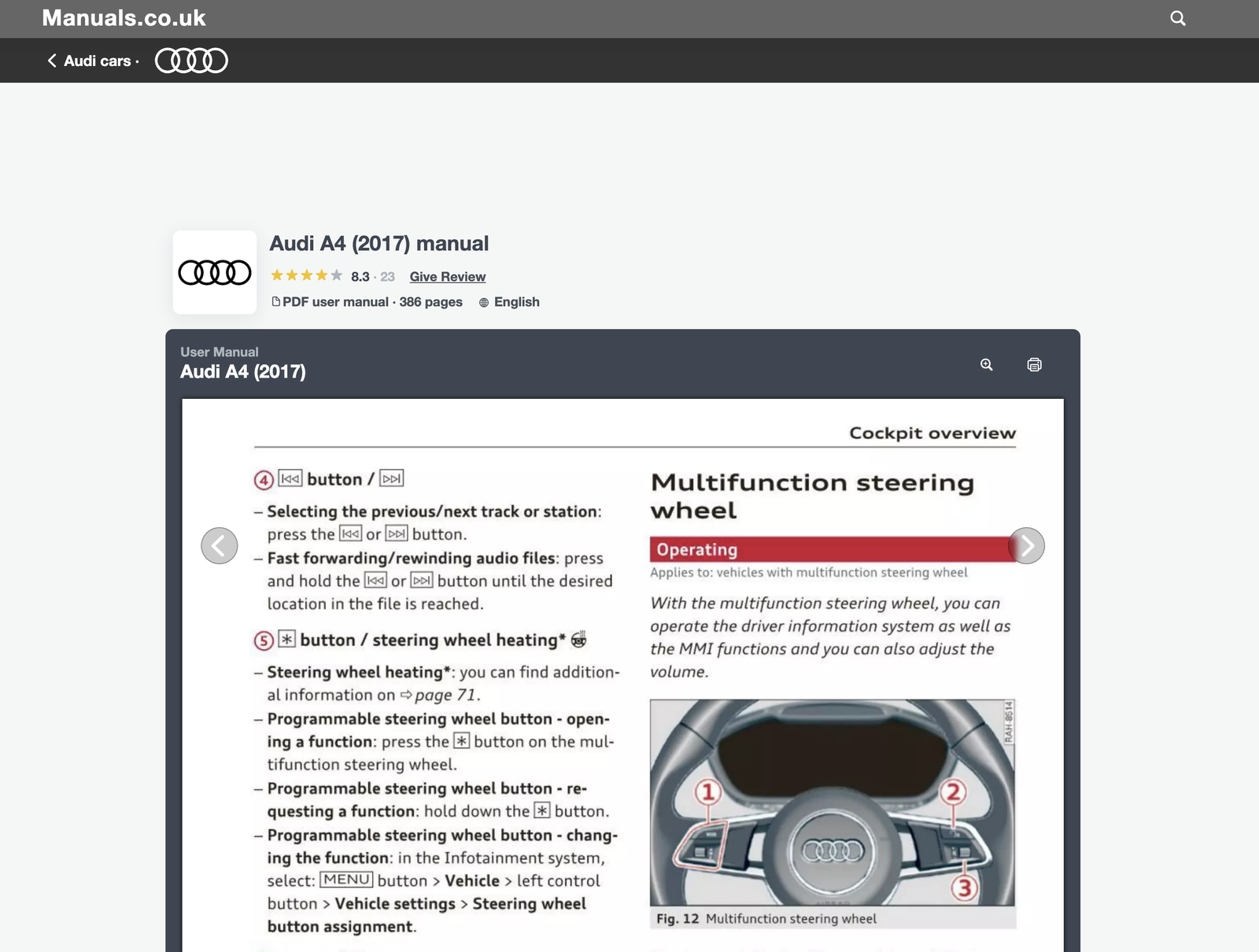This screenshot has height=952, width=1259.
Task: Advance to the next manual page arrow
Action: point(1026,545)
